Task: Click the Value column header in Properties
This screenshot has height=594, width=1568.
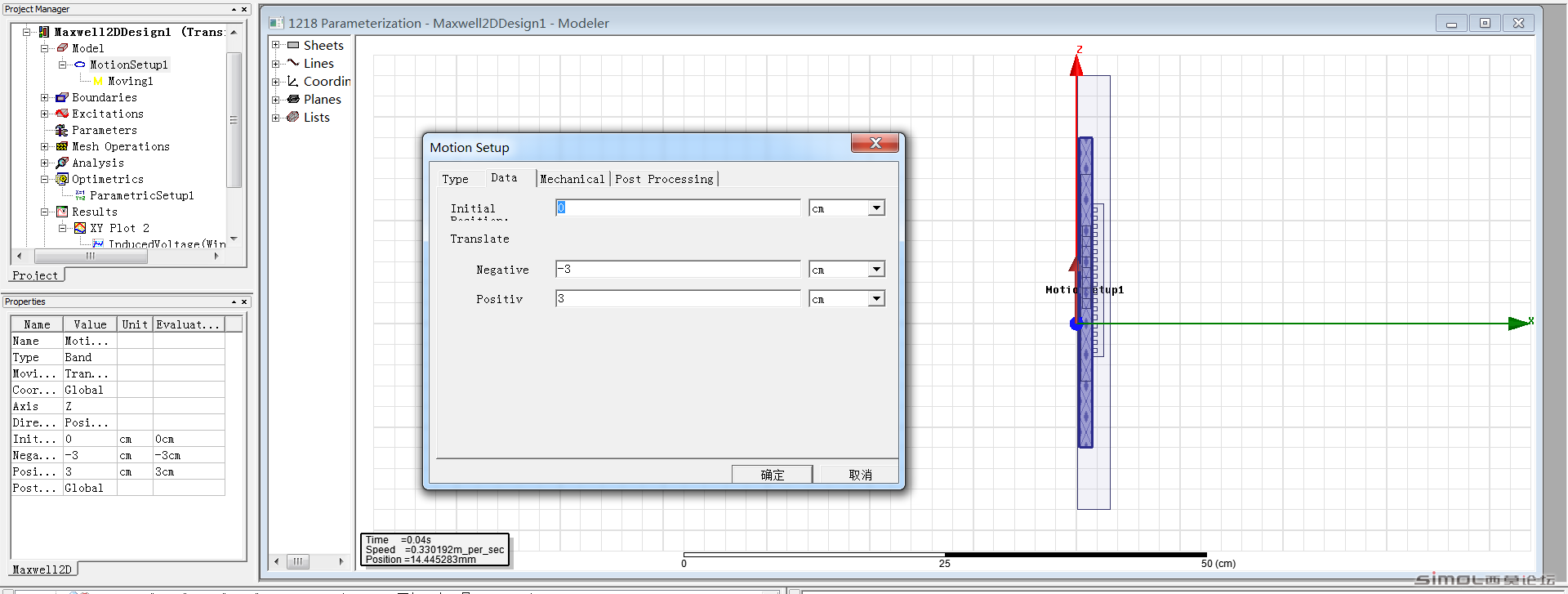Action: click(90, 324)
